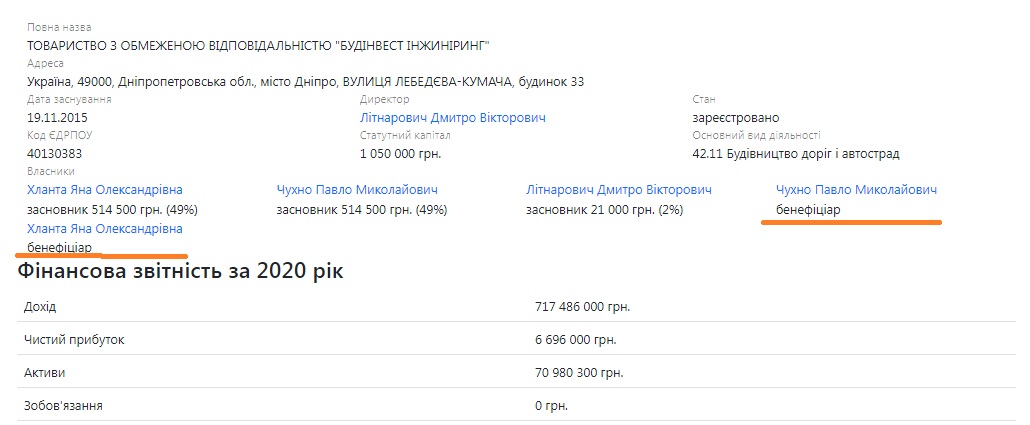Click the ЄДРПОУ code 40130383
Viewport: 1030px width, 425px height.
pos(55,154)
